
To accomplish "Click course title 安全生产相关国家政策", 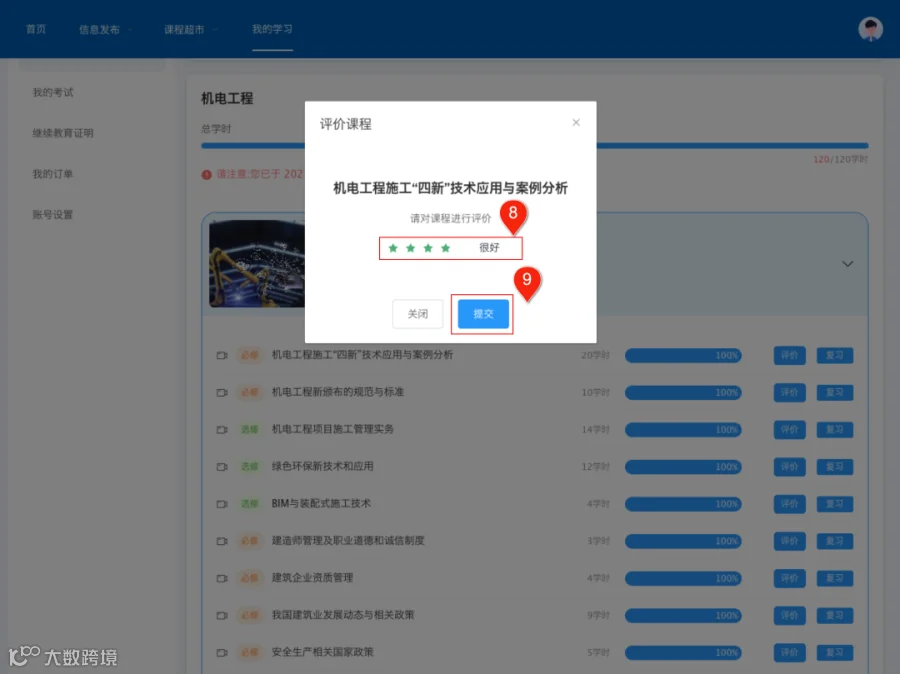I will point(322,652).
